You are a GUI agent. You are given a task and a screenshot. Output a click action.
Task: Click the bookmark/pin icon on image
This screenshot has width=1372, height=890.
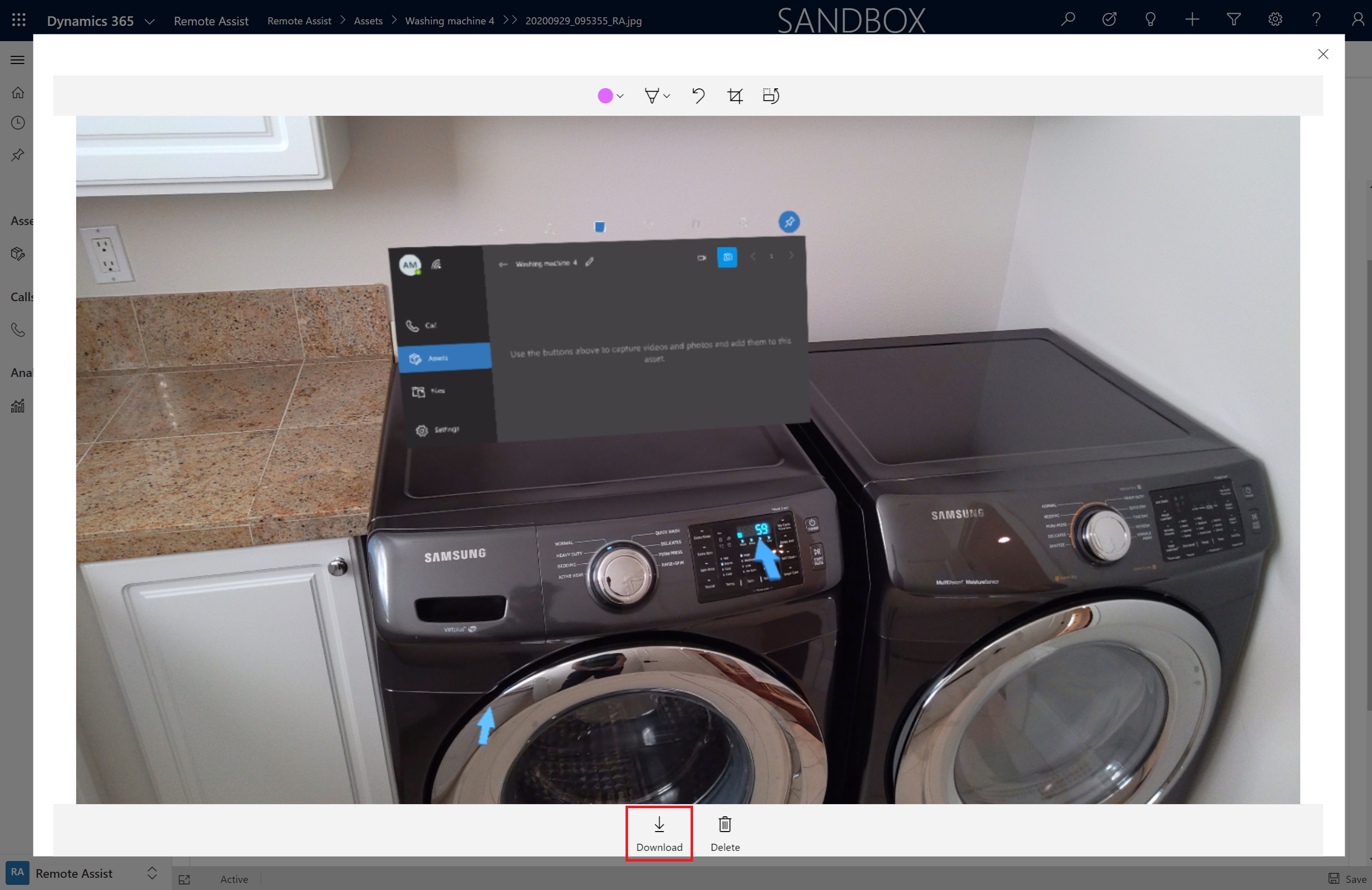tap(789, 222)
